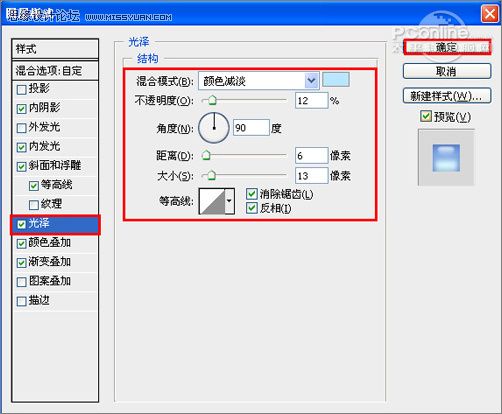Select the 纹理 sub-item label
Image resolution: width=502 pixels, height=414 pixels.
(x=51, y=204)
